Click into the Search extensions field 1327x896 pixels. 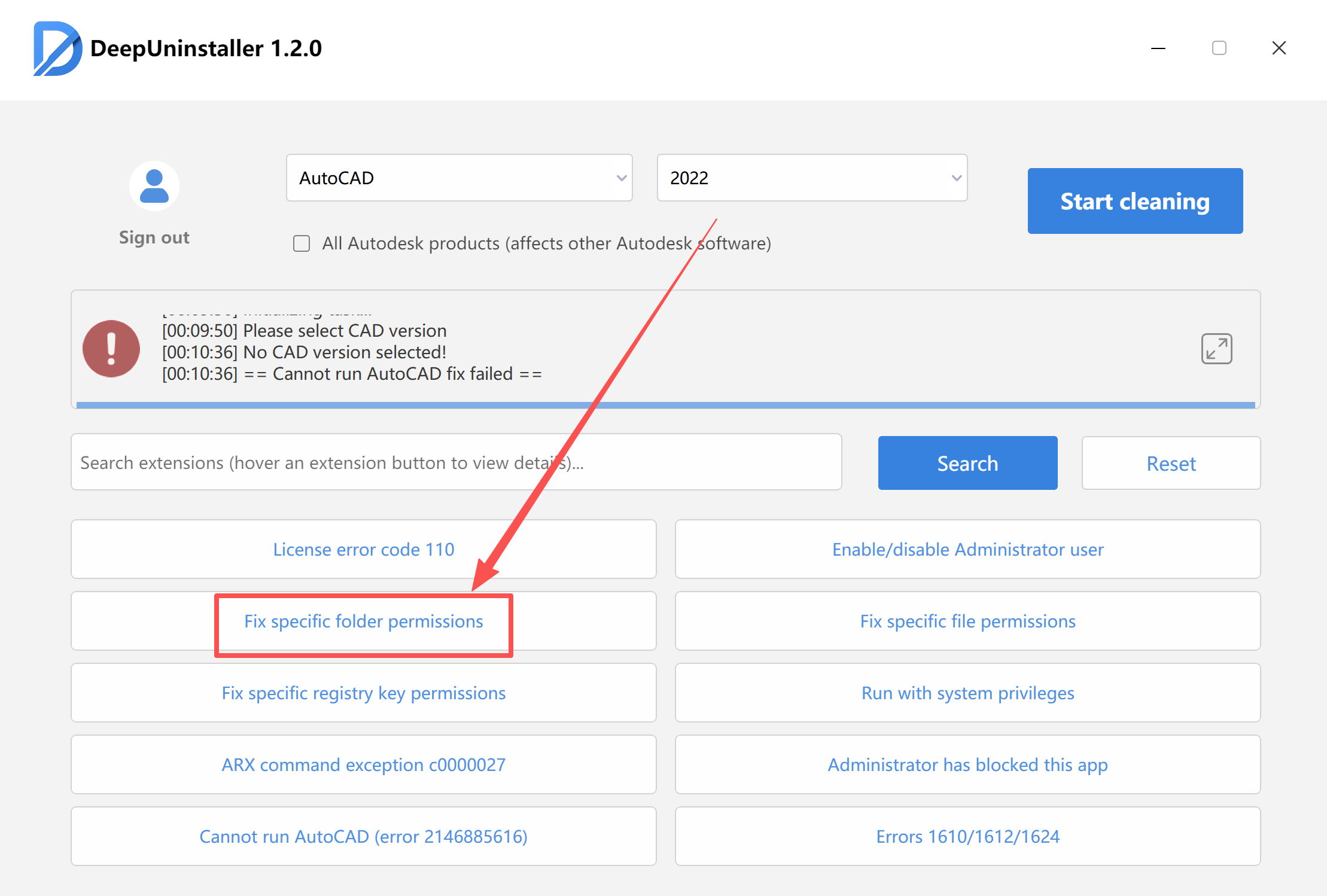(x=456, y=462)
